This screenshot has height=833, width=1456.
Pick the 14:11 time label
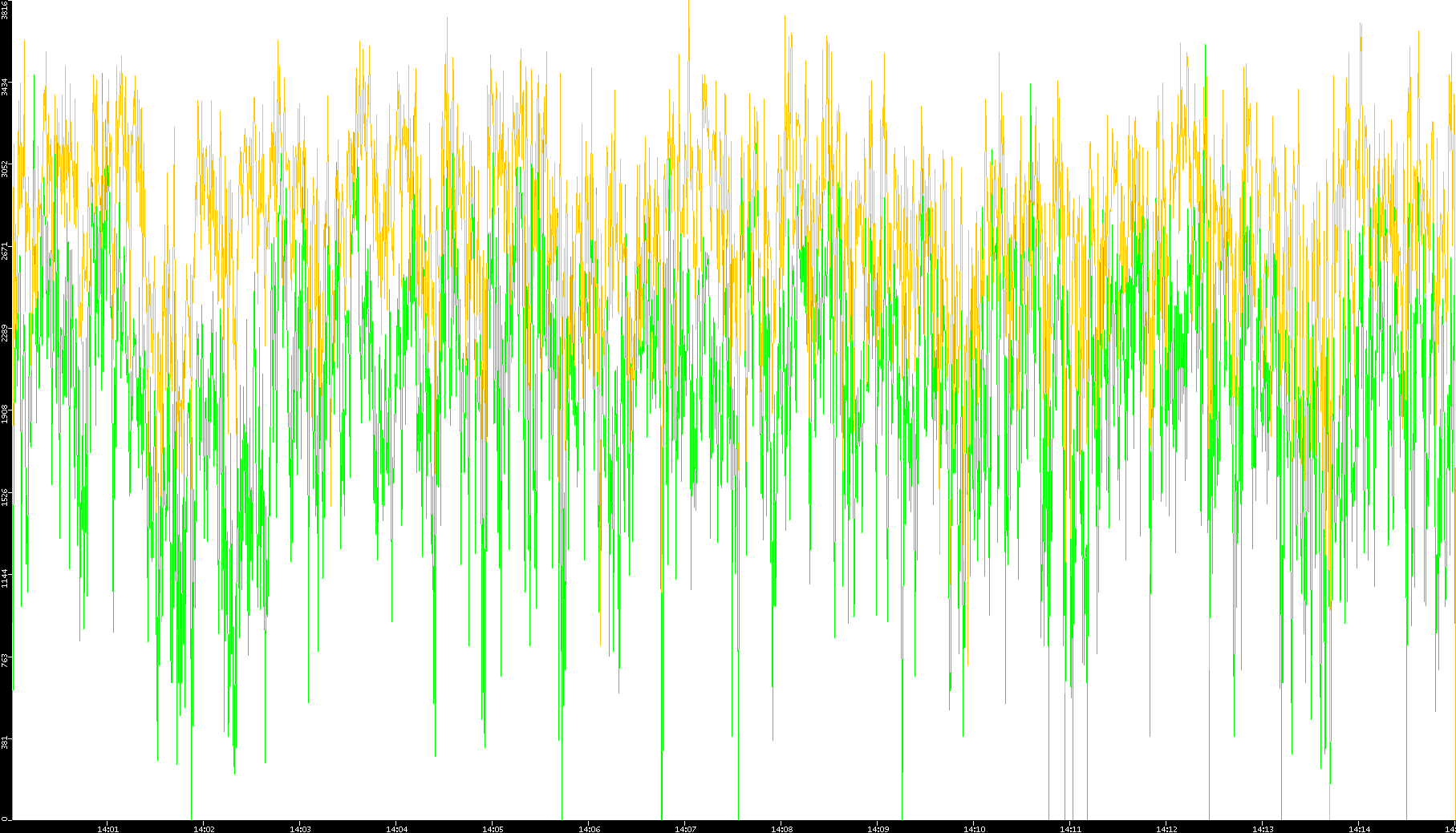[1070, 829]
